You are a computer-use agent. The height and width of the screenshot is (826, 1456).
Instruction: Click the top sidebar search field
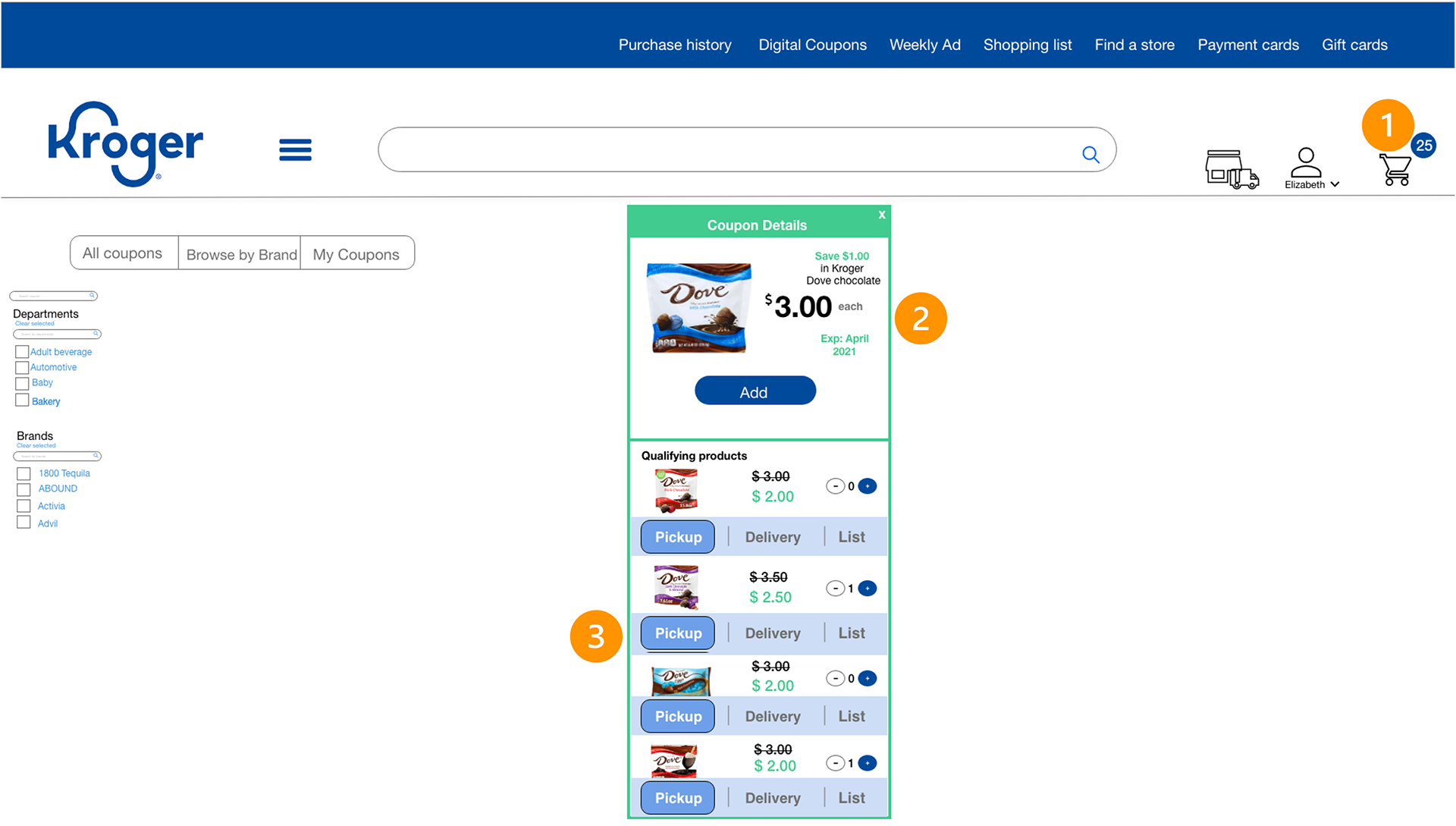click(x=53, y=296)
